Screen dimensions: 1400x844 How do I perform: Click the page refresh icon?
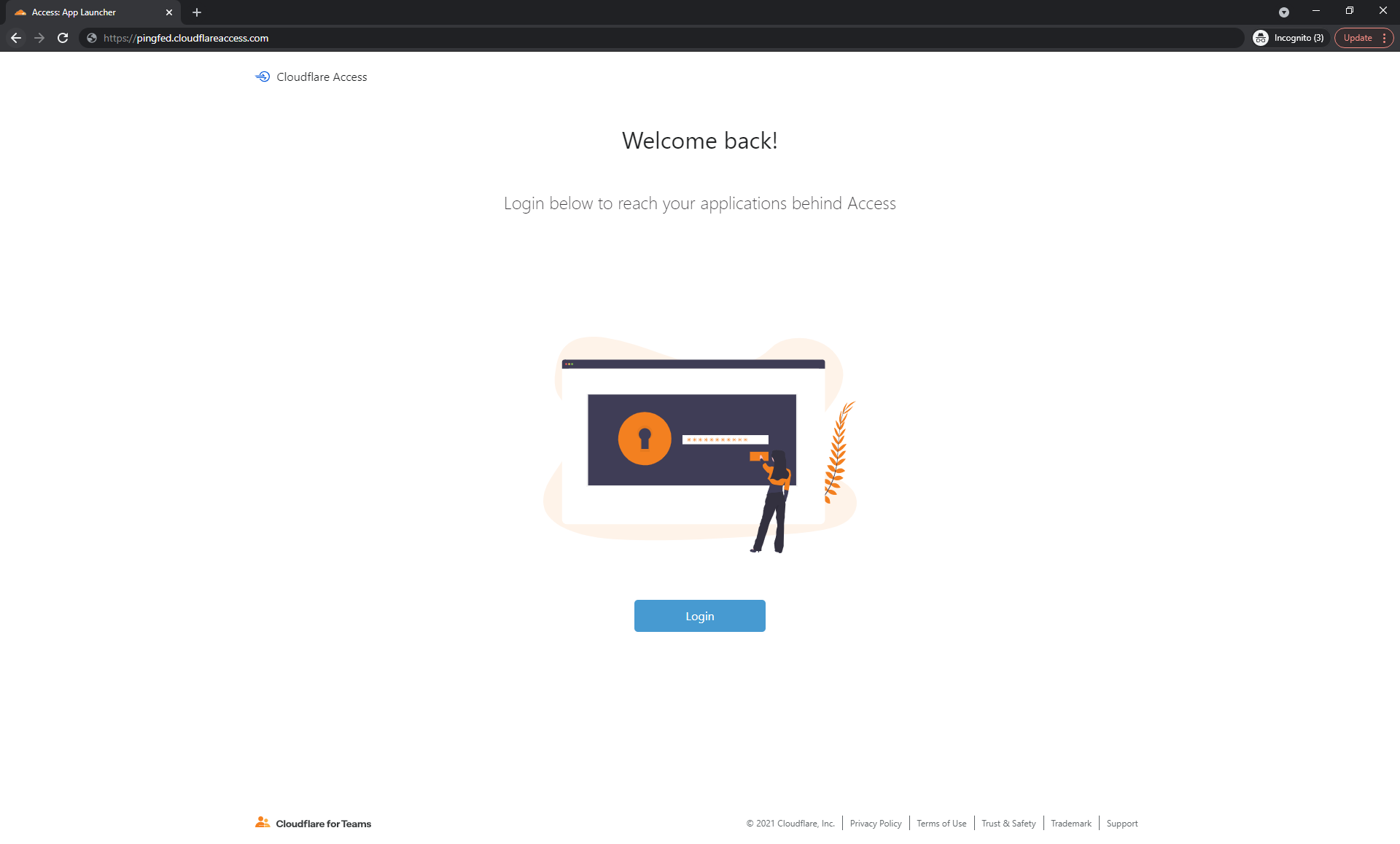(62, 38)
